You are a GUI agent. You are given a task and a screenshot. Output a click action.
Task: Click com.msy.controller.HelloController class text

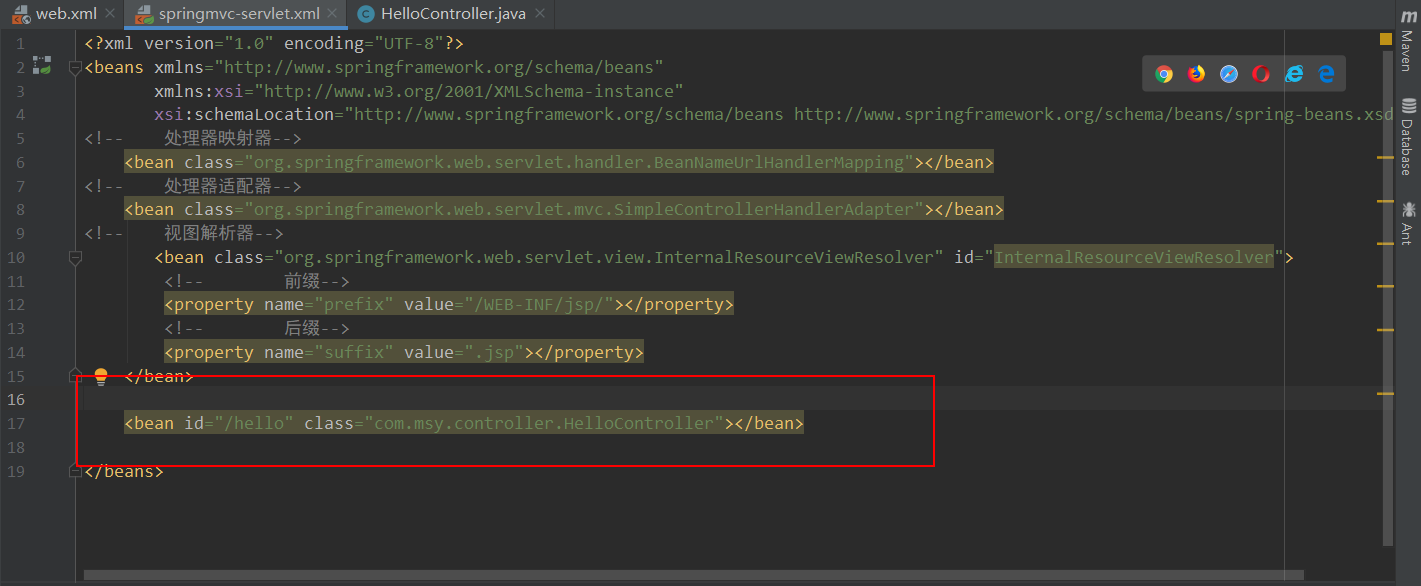coord(544,423)
